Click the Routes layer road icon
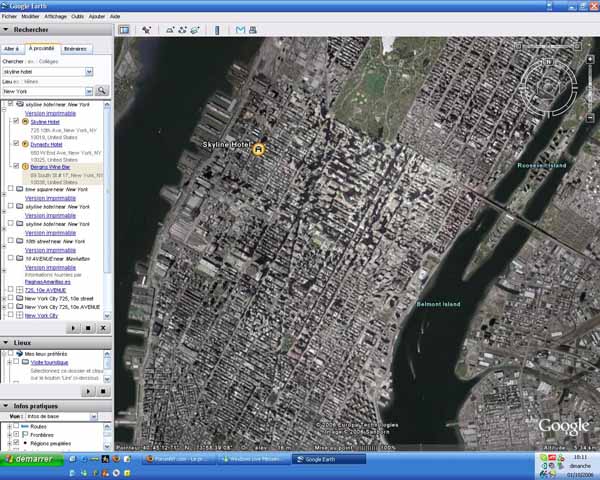600x480 pixels. pyautogui.click(x=25, y=426)
